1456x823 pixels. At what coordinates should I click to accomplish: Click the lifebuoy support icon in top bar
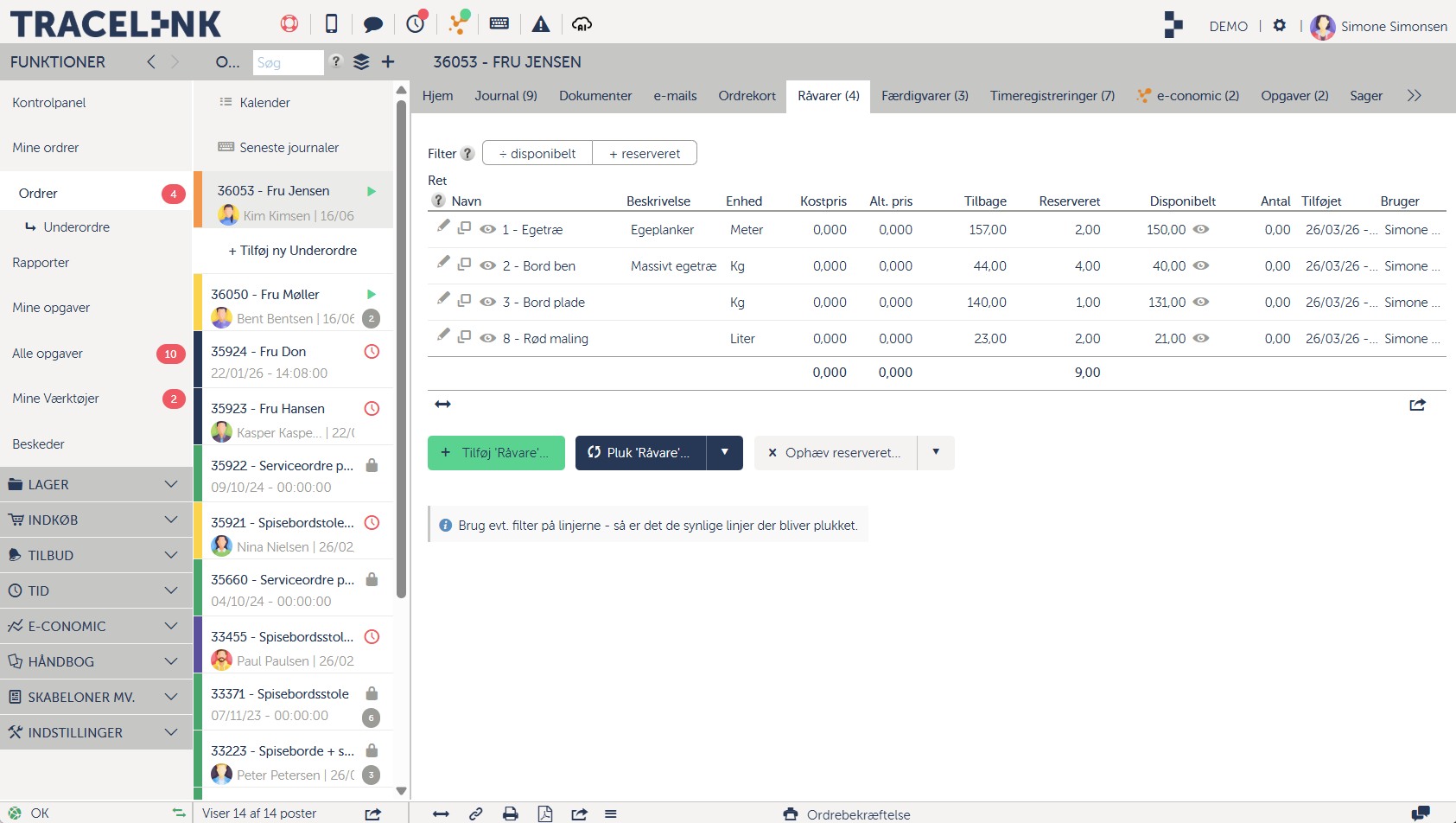pos(289,23)
